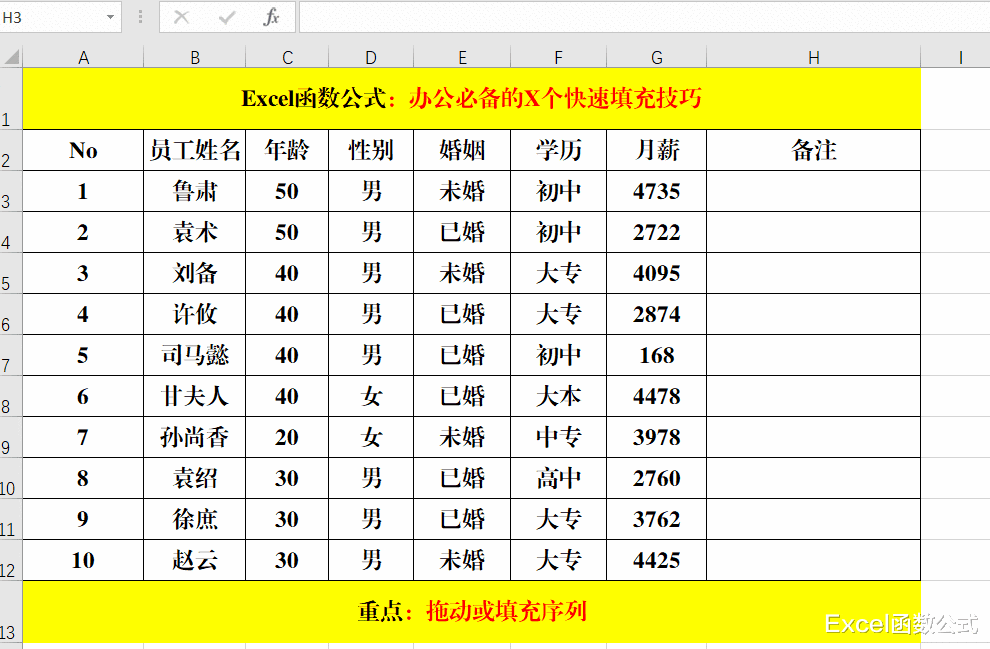The image size is (990, 649).
Task: Click the salary cell '4425'
Action: point(657,561)
